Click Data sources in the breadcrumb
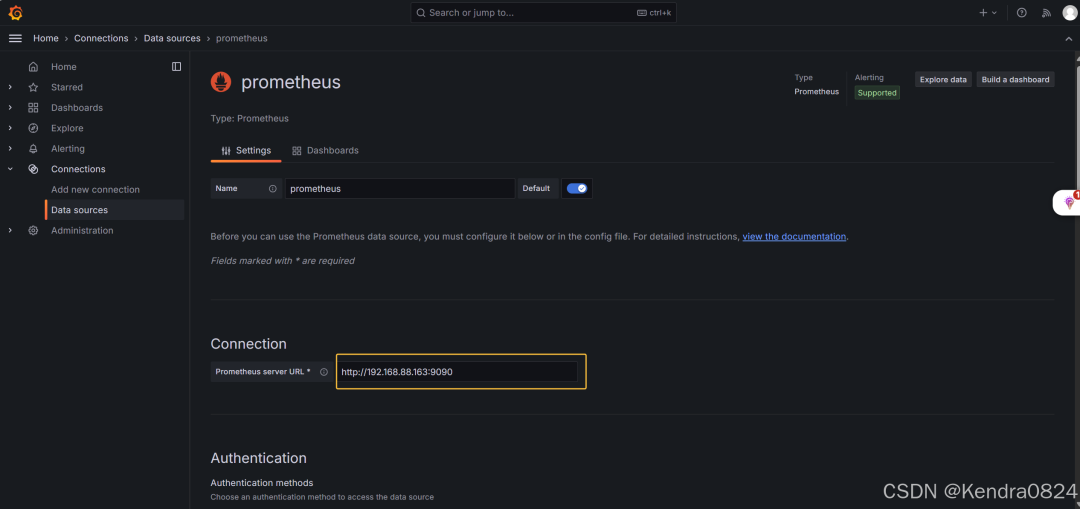Screen dimensions: 1080x509 [x=172, y=39]
